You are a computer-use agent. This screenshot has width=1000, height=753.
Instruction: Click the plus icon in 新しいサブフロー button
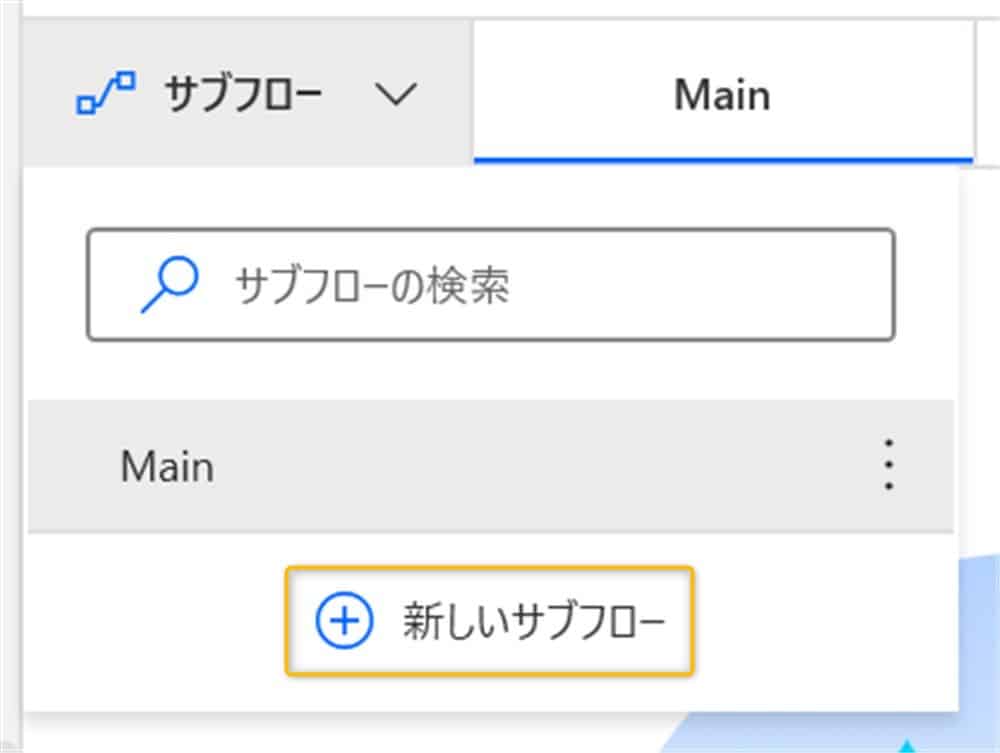pos(344,622)
